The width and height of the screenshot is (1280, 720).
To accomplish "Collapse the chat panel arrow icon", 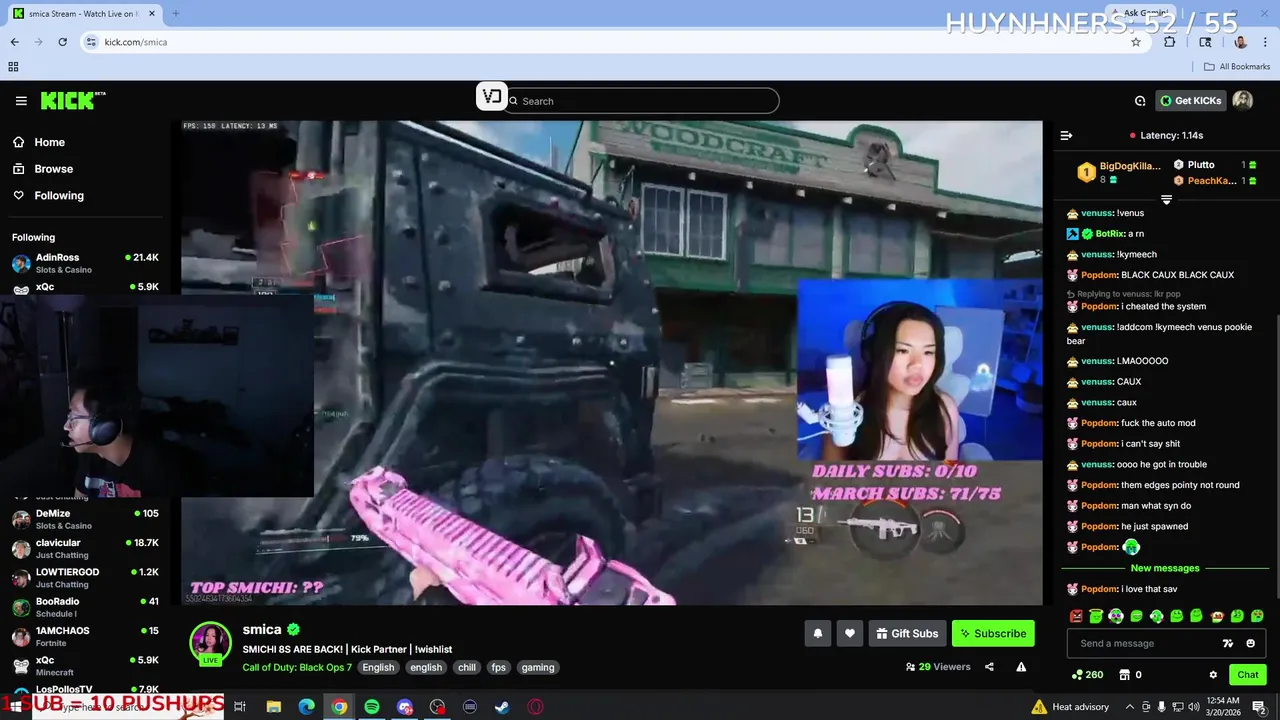I will pos(1066,135).
